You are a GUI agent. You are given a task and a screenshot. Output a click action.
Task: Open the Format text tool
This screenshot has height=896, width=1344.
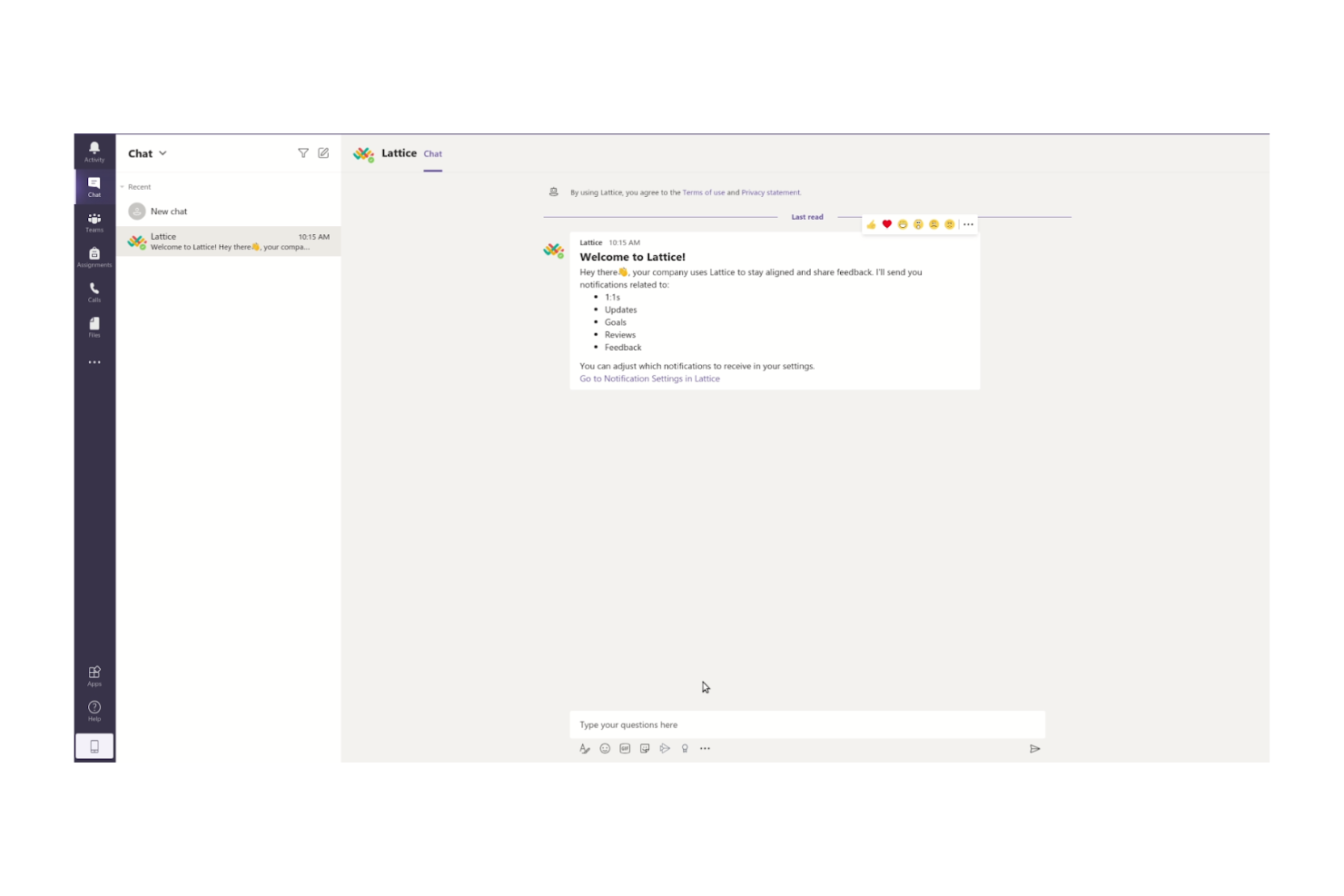point(585,749)
